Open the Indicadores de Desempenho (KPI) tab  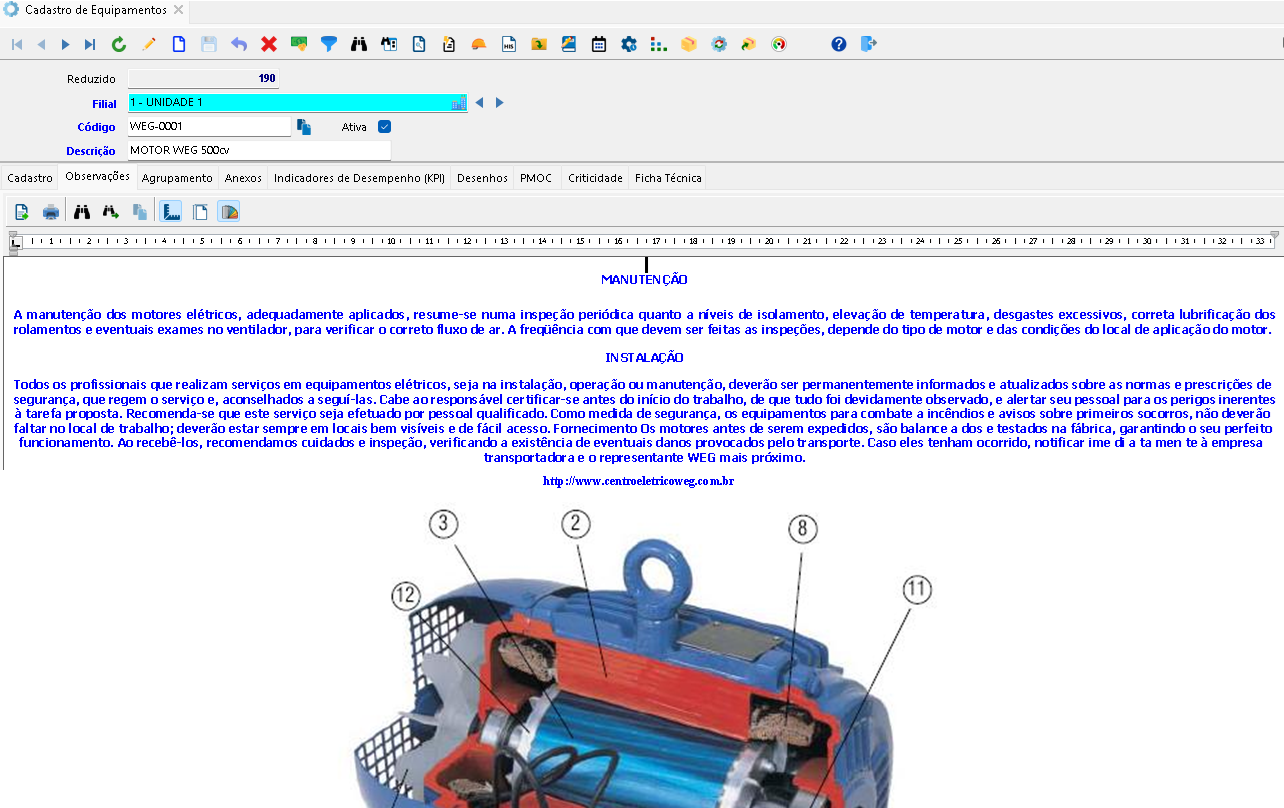click(359, 178)
